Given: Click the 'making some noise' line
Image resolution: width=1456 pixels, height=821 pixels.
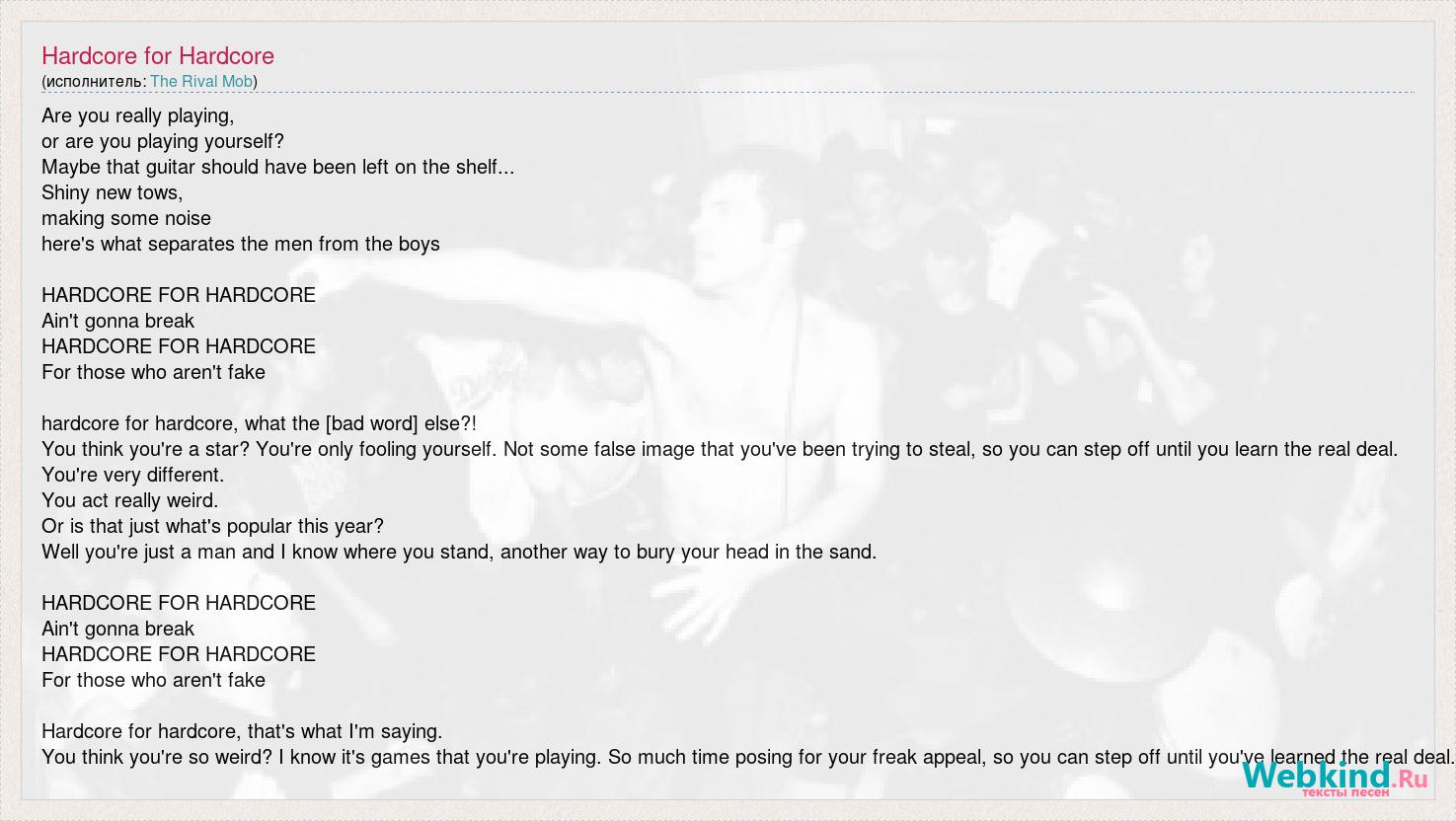Looking at the screenshot, I should [x=126, y=218].
